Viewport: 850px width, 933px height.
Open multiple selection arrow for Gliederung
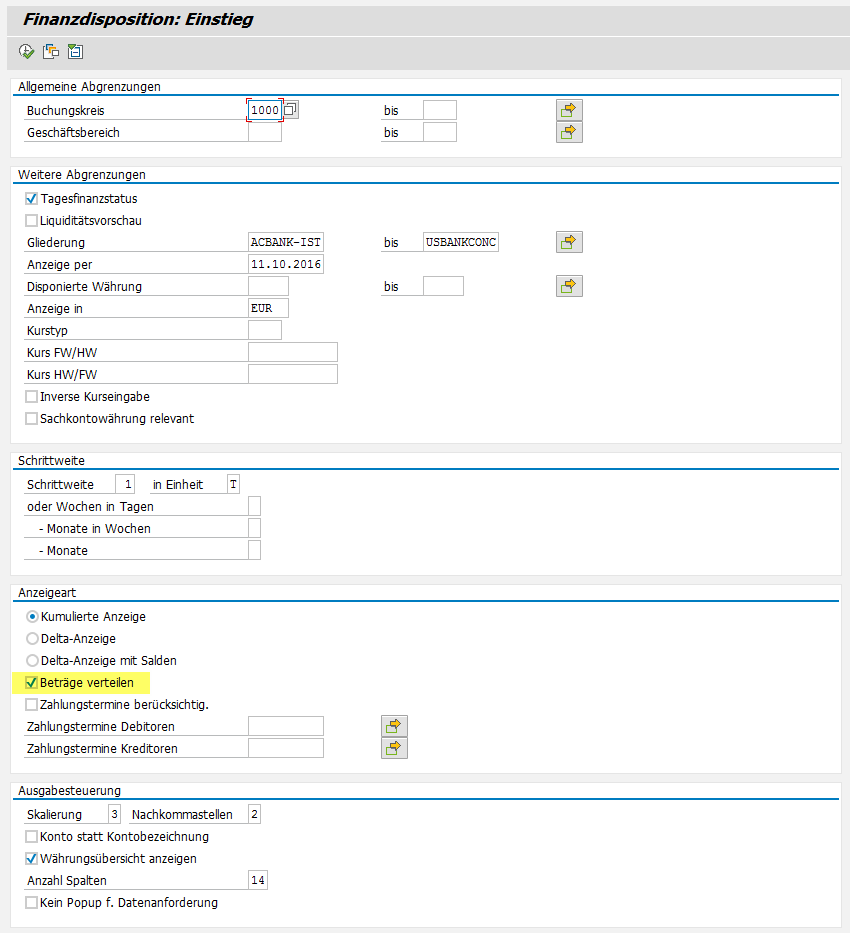click(x=569, y=242)
